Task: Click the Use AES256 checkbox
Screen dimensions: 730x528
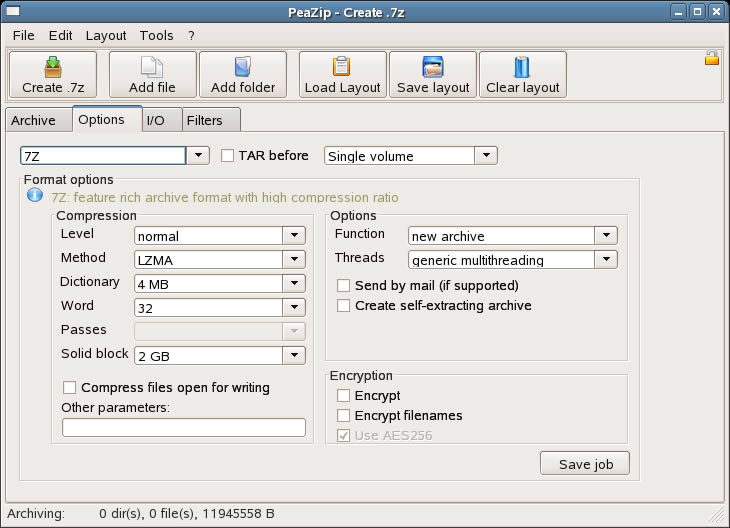Action: click(343, 435)
